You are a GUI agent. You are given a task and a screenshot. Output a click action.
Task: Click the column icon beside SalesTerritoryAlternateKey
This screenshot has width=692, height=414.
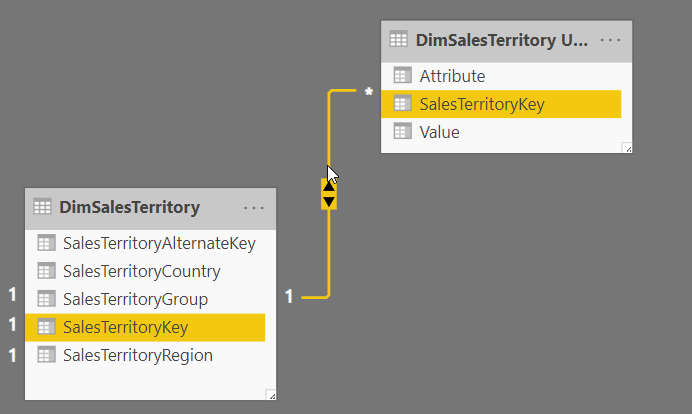(45, 243)
